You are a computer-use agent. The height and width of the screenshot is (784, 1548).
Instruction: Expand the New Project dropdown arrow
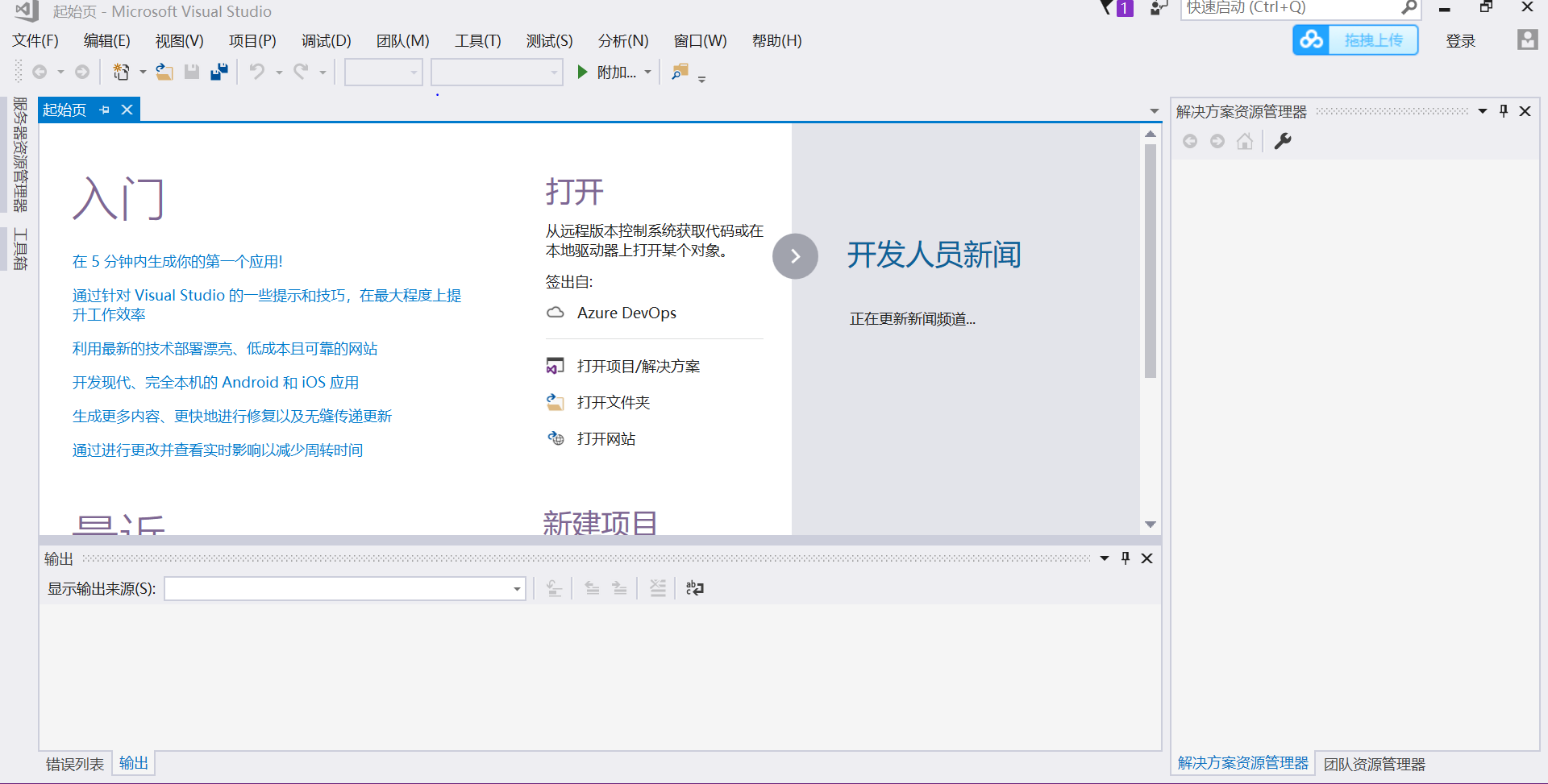(x=143, y=73)
